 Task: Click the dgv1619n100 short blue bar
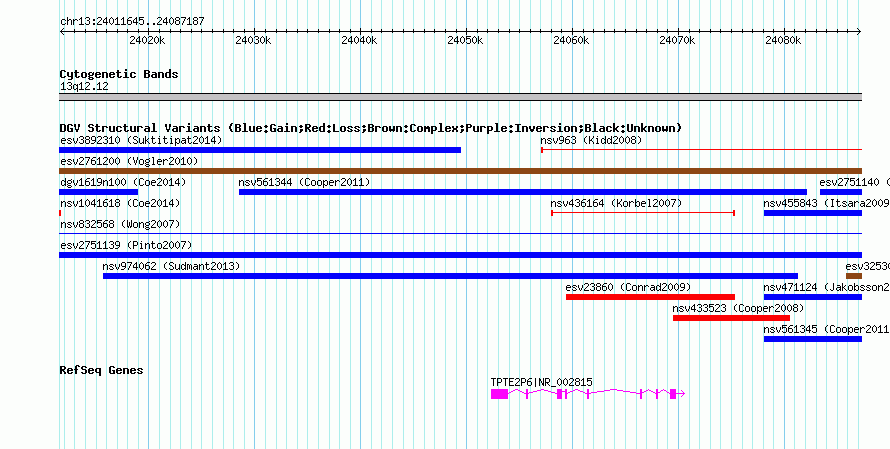(99, 192)
